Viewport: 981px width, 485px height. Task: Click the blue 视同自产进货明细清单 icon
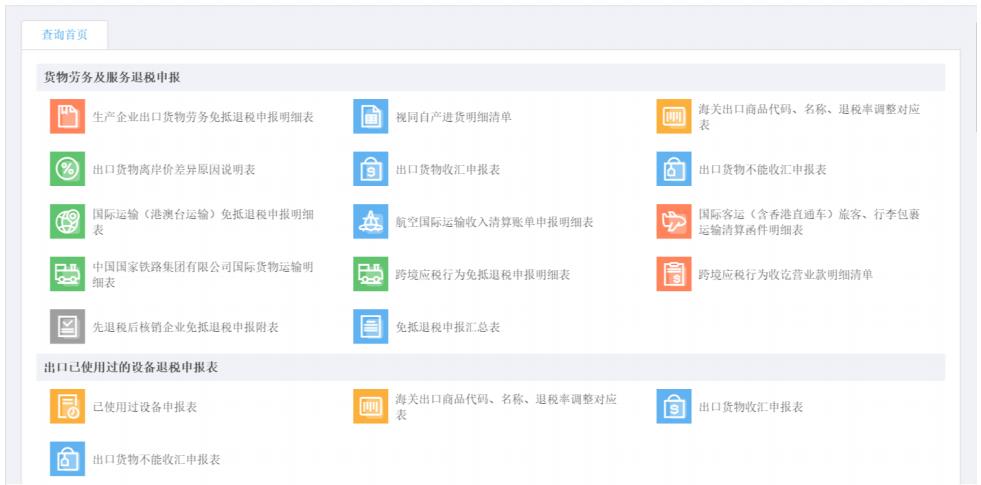pyautogui.click(x=370, y=117)
